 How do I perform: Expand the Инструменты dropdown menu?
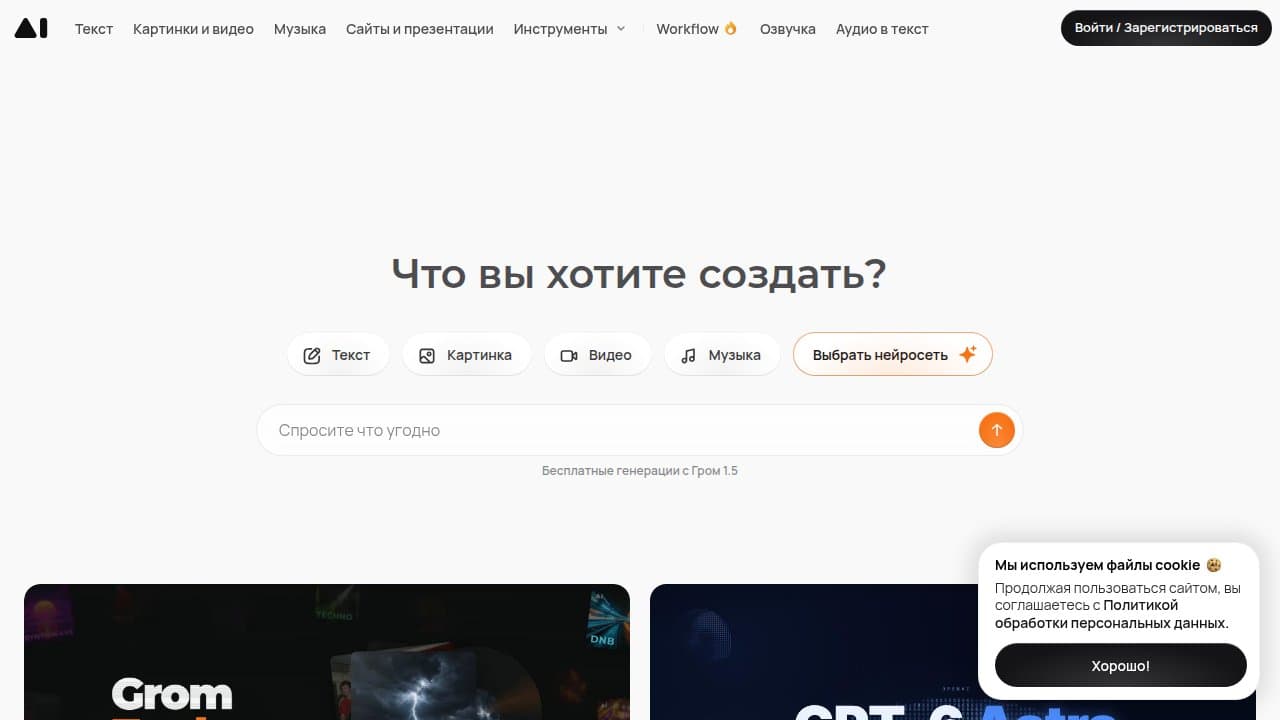click(570, 29)
